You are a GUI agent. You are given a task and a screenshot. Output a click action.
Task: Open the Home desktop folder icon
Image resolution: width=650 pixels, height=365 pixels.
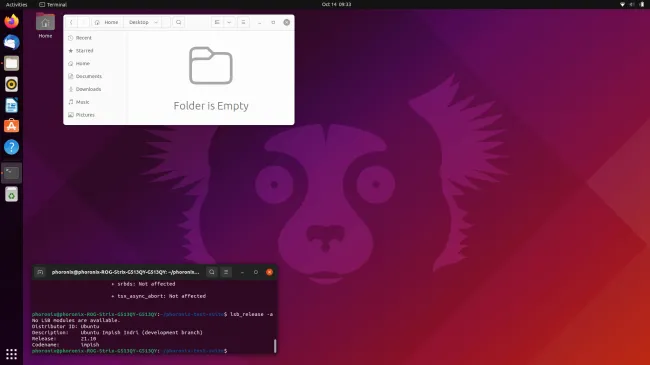pyautogui.click(x=45, y=25)
